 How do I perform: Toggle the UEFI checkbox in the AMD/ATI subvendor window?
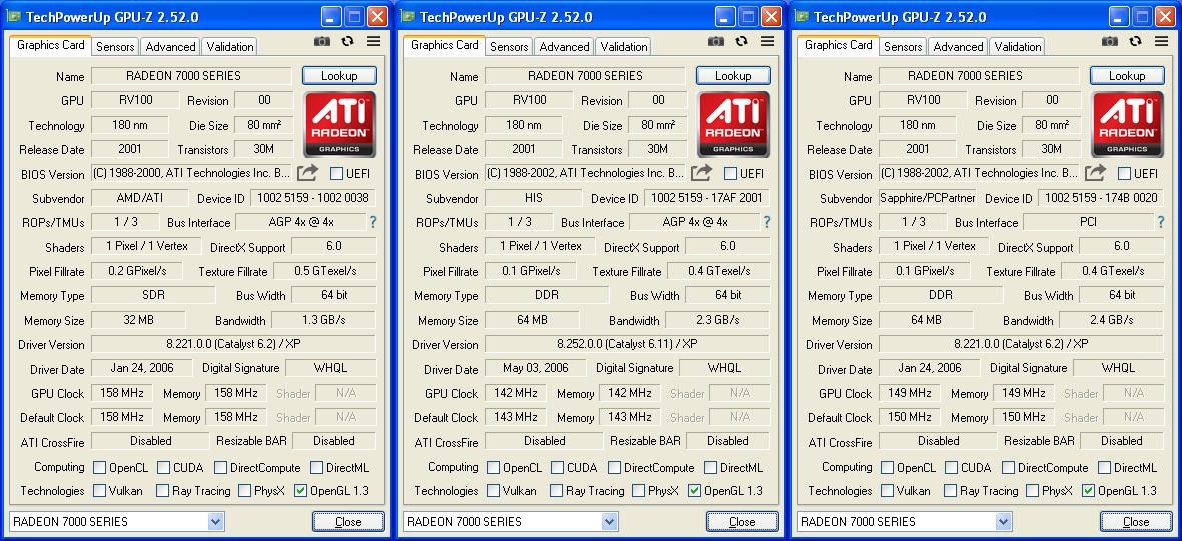click(x=336, y=174)
